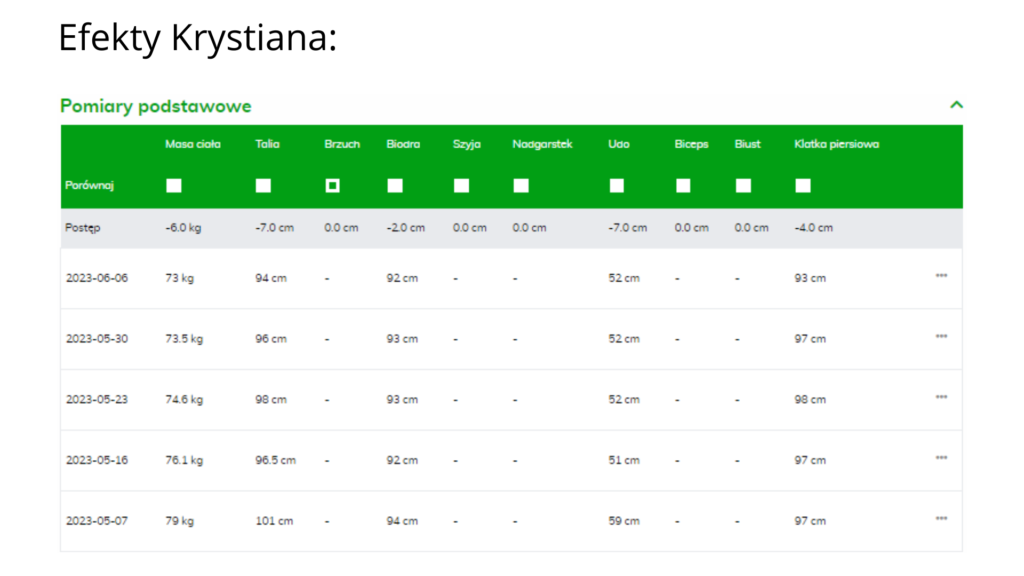Check the Udo compare checkbox
The height and width of the screenshot is (576, 1024).
617,186
